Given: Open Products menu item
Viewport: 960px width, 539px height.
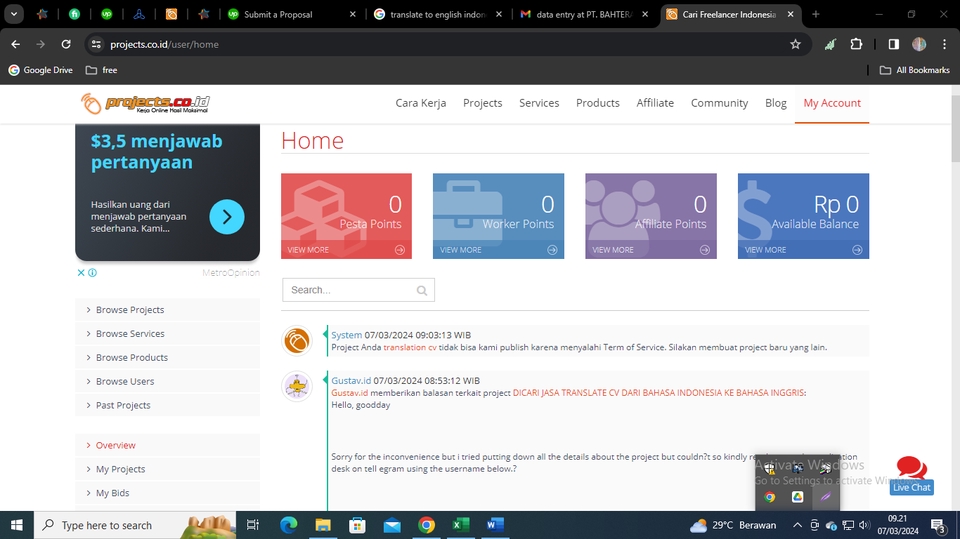Looking at the screenshot, I should tap(598, 103).
